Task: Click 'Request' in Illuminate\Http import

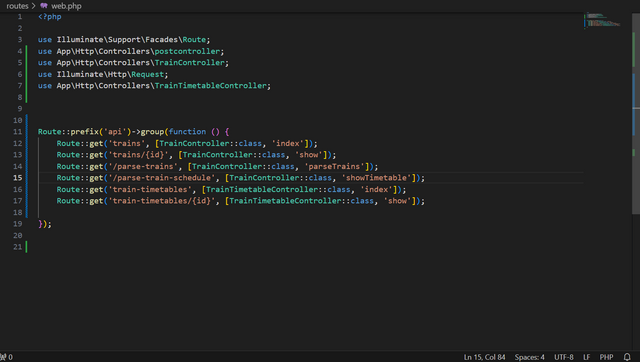Action: coord(147,74)
